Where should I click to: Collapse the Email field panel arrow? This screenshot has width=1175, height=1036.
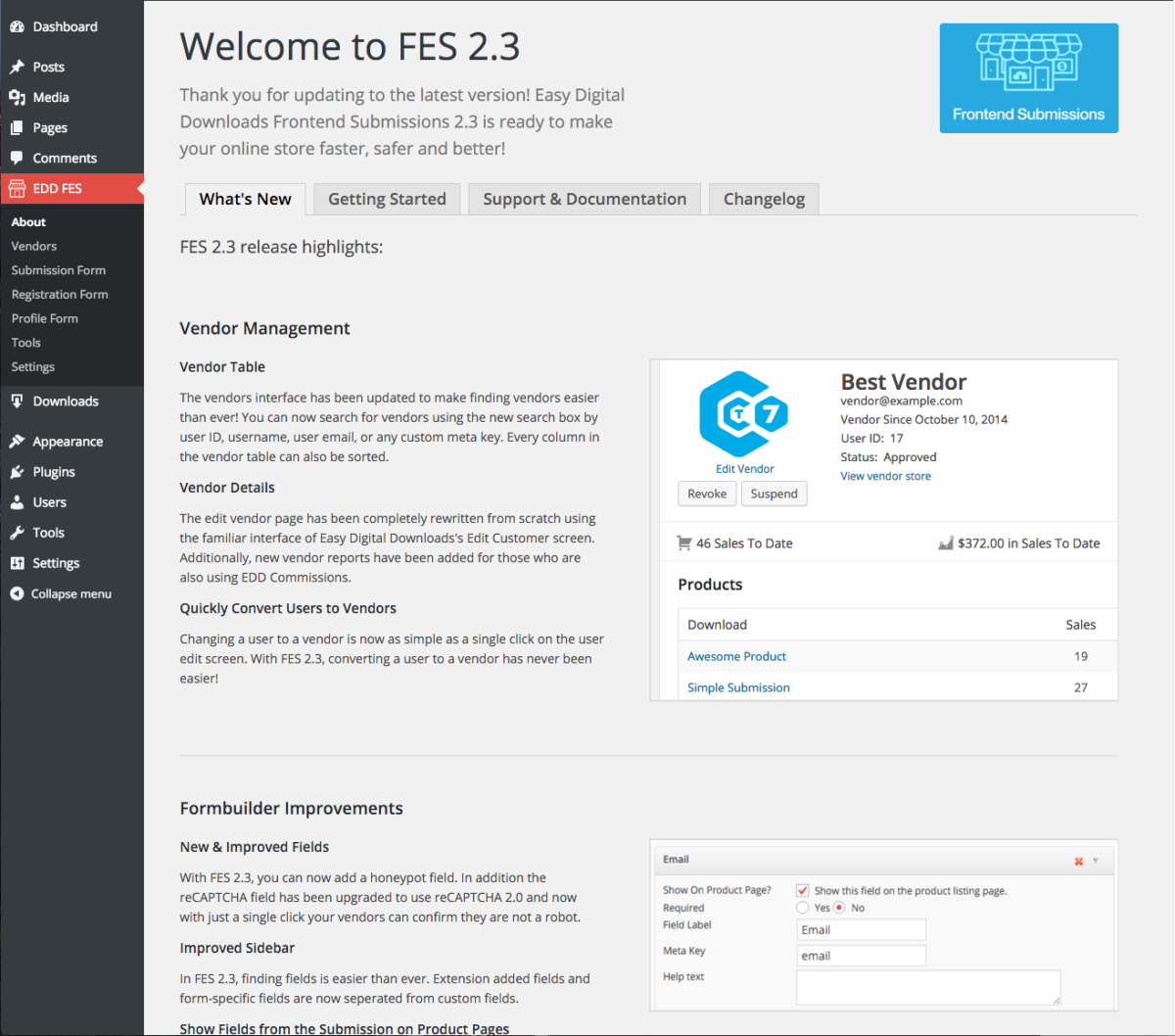(x=1096, y=861)
